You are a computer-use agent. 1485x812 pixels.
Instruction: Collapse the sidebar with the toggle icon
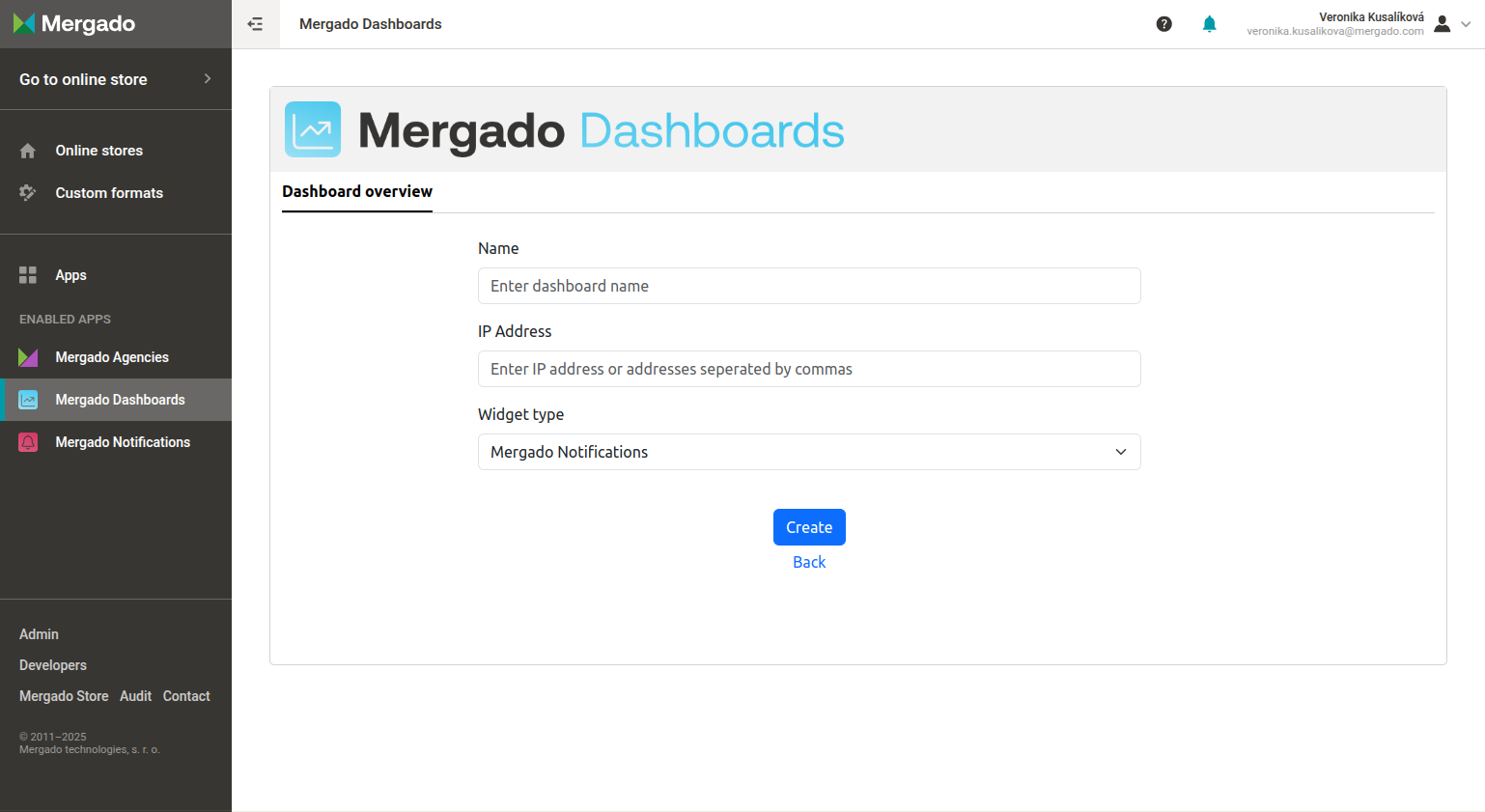pyautogui.click(x=255, y=24)
